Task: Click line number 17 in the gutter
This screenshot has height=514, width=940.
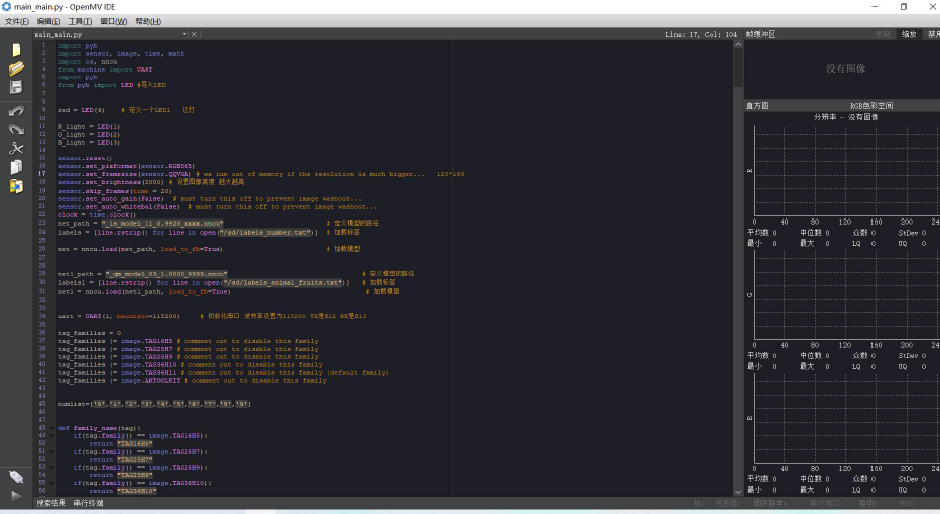Action: pos(42,174)
